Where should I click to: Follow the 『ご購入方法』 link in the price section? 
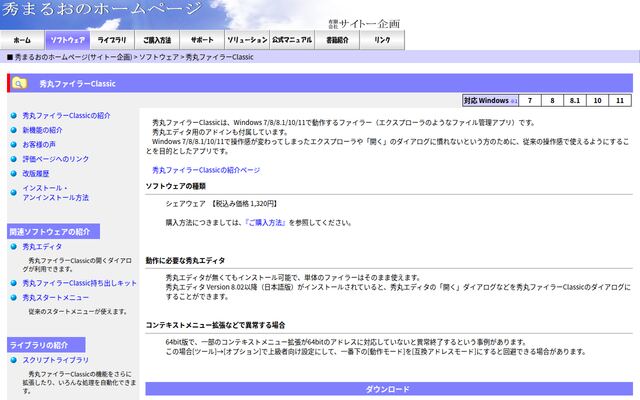[x=265, y=222]
